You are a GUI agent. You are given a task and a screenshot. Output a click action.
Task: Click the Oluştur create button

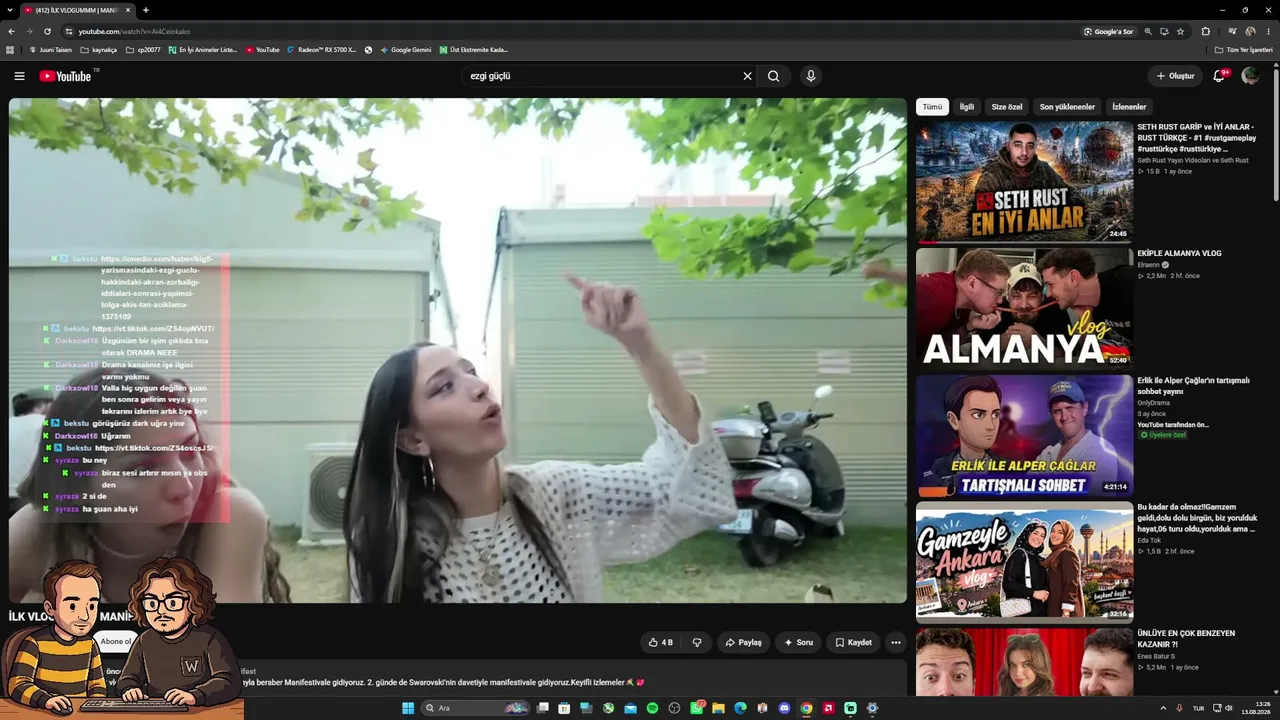[1175, 76]
